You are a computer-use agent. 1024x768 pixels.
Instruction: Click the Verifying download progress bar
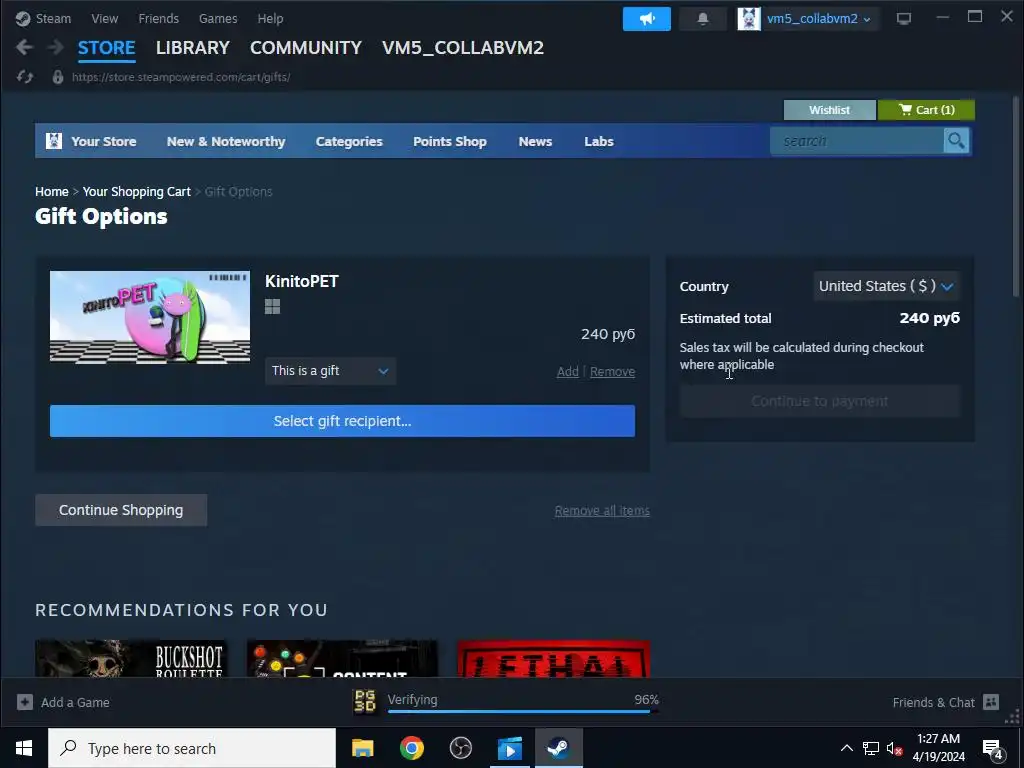pos(523,711)
